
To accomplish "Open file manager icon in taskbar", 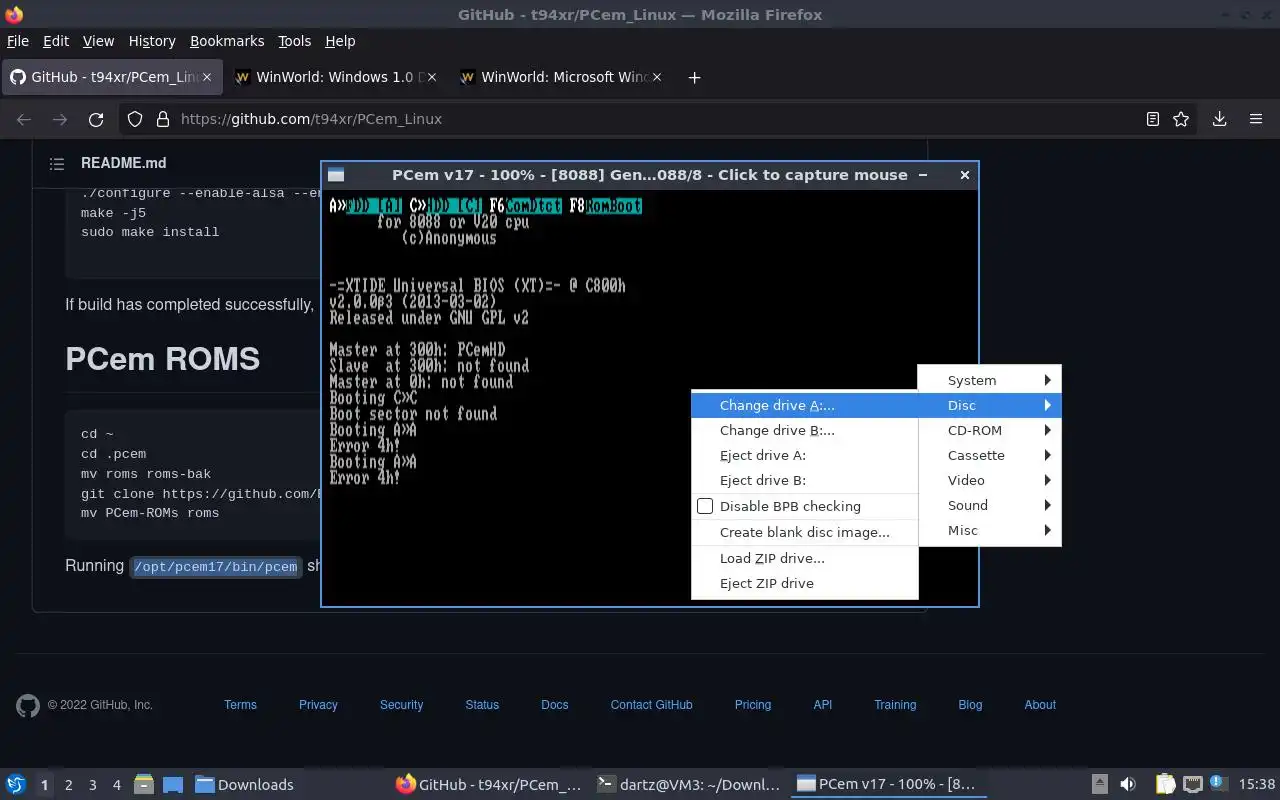I will (x=143, y=784).
